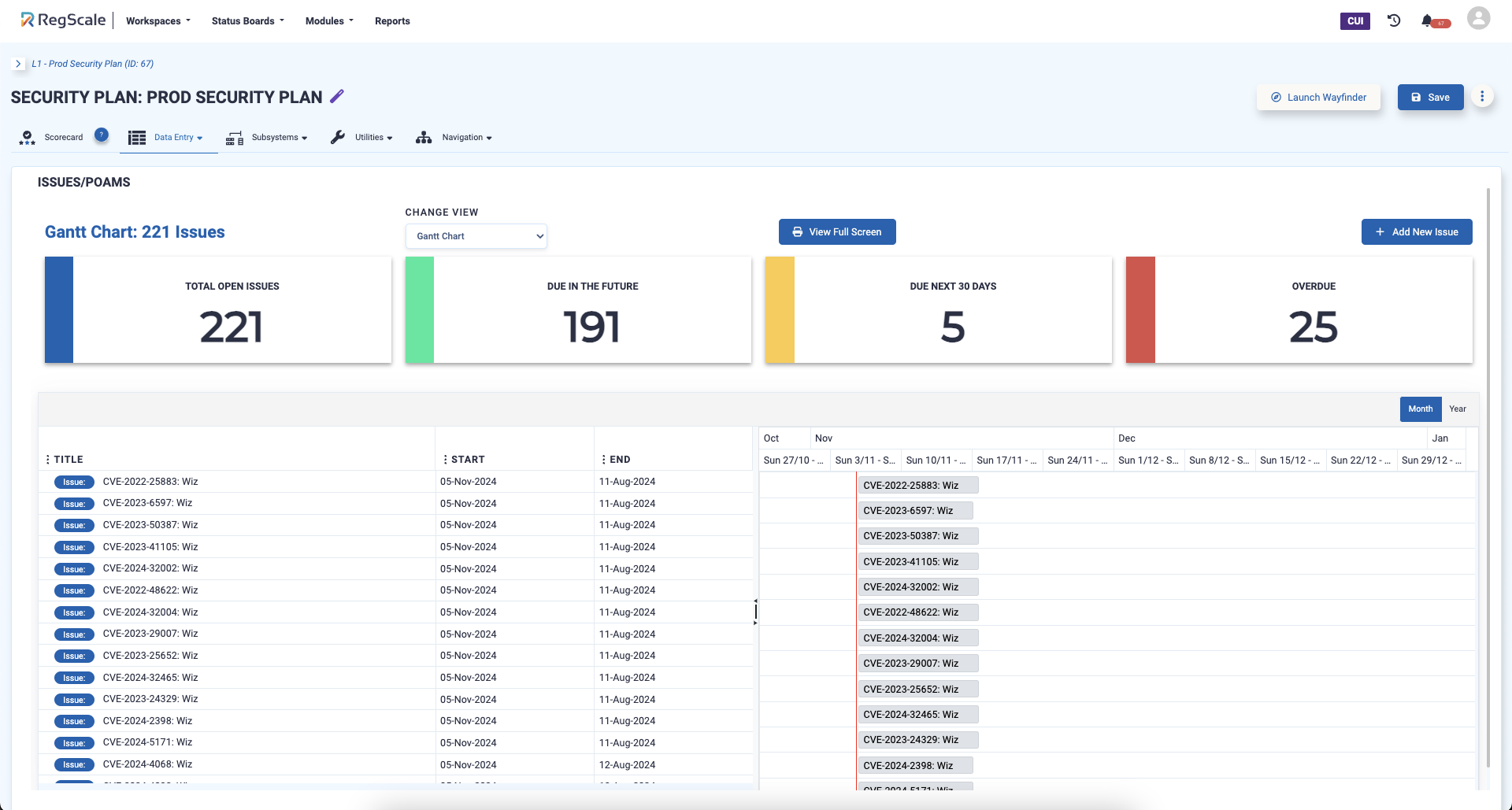Image resolution: width=1512 pixels, height=810 pixels.
Task: Click Sun 3/11 week header
Action: (x=865, y=460)
